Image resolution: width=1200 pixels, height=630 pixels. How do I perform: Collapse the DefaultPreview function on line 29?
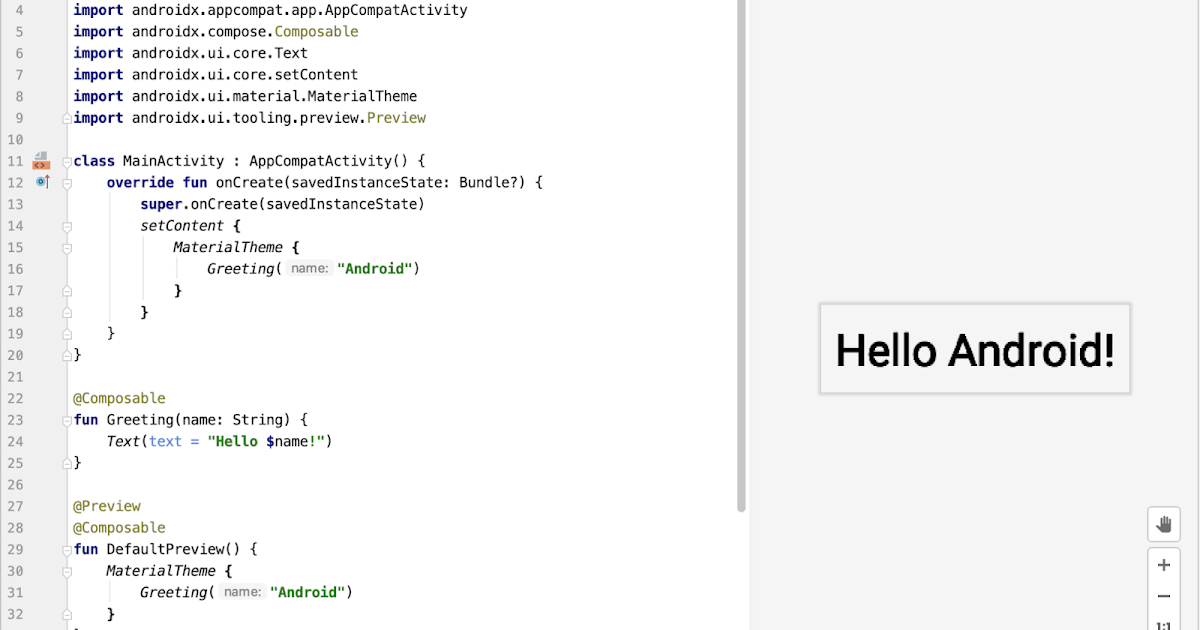point(67,549)
